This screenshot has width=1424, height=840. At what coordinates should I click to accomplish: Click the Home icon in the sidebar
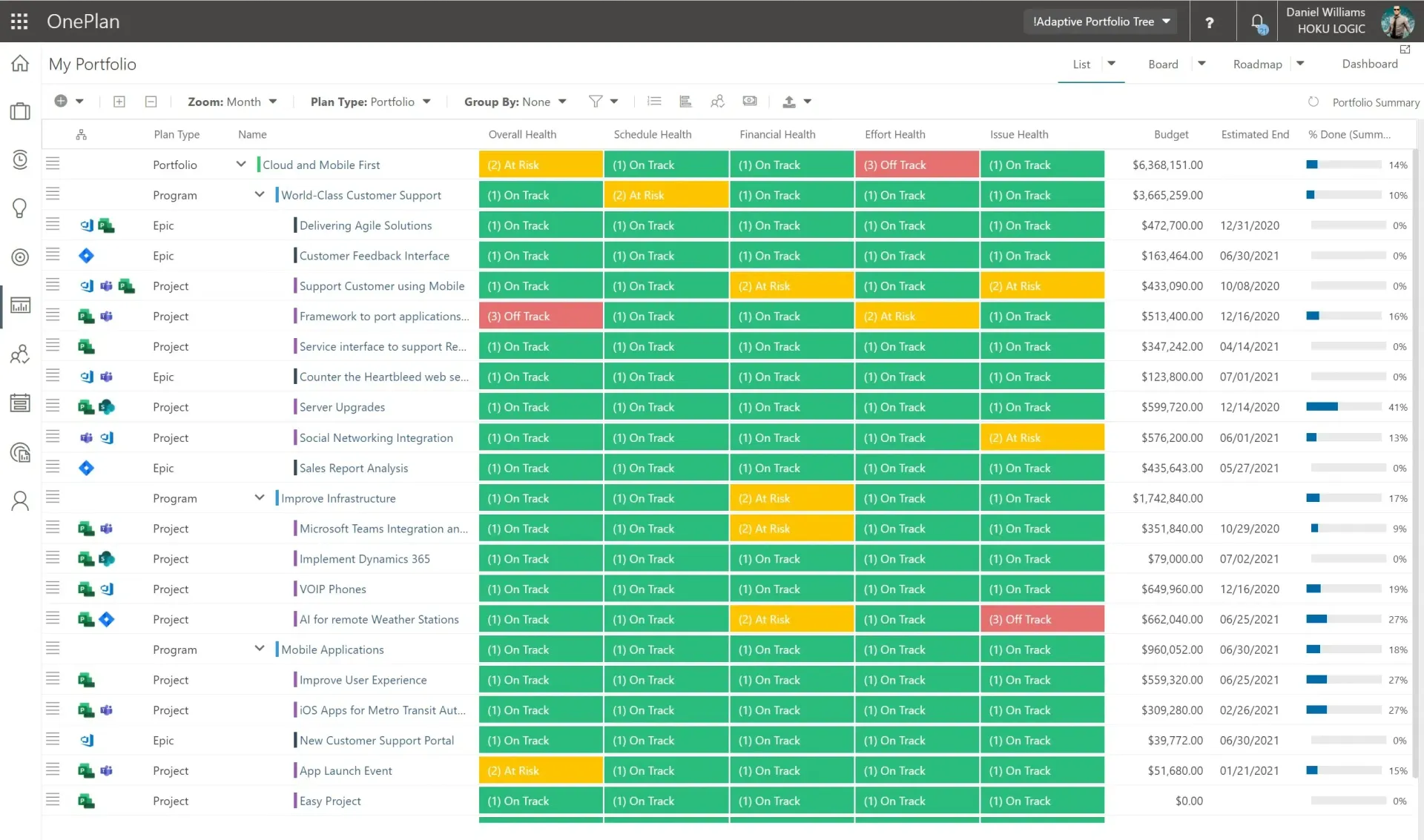pyautogui.click(x=20, y=64)
